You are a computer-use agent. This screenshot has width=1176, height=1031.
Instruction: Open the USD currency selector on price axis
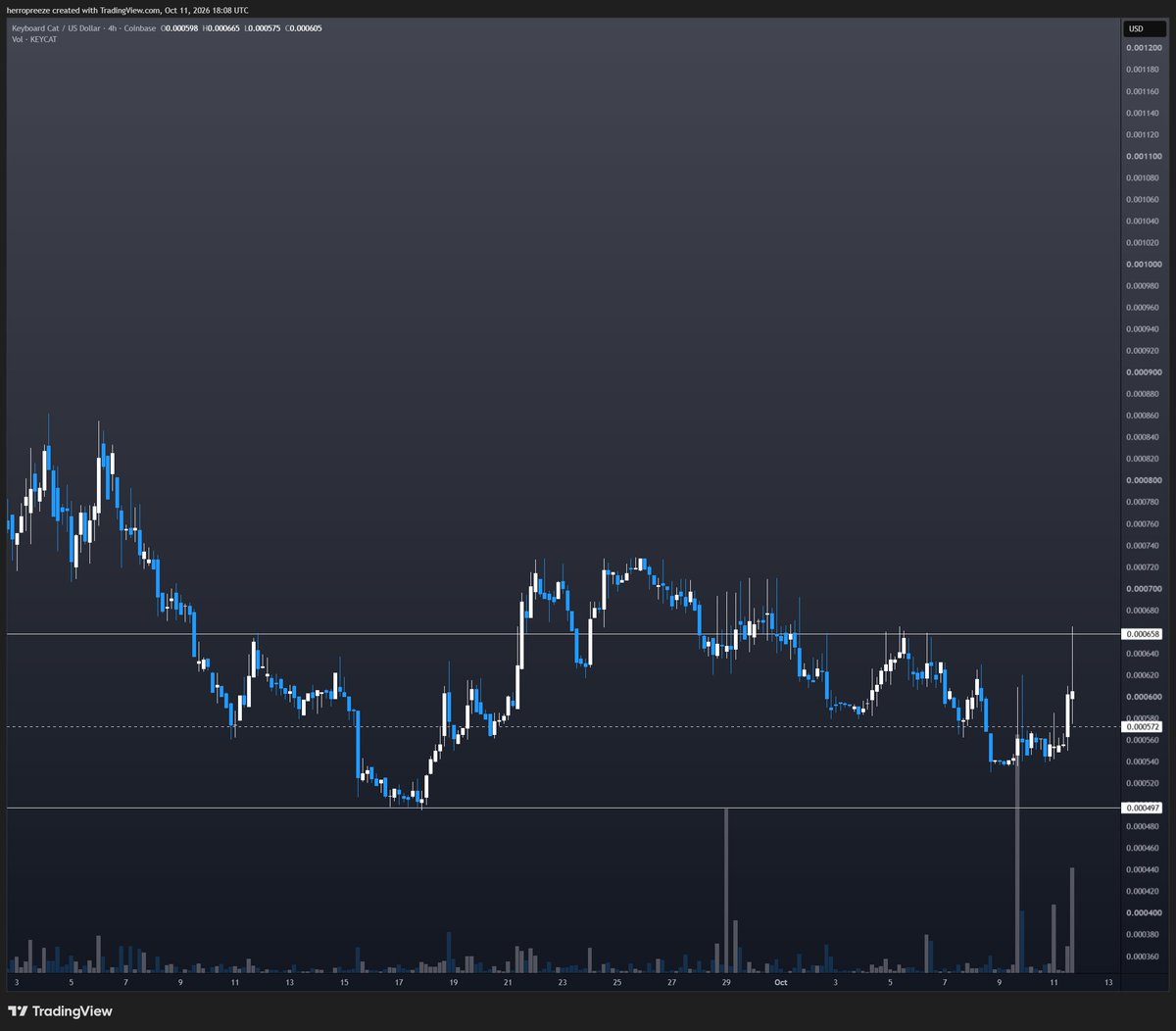(1143, 28)
